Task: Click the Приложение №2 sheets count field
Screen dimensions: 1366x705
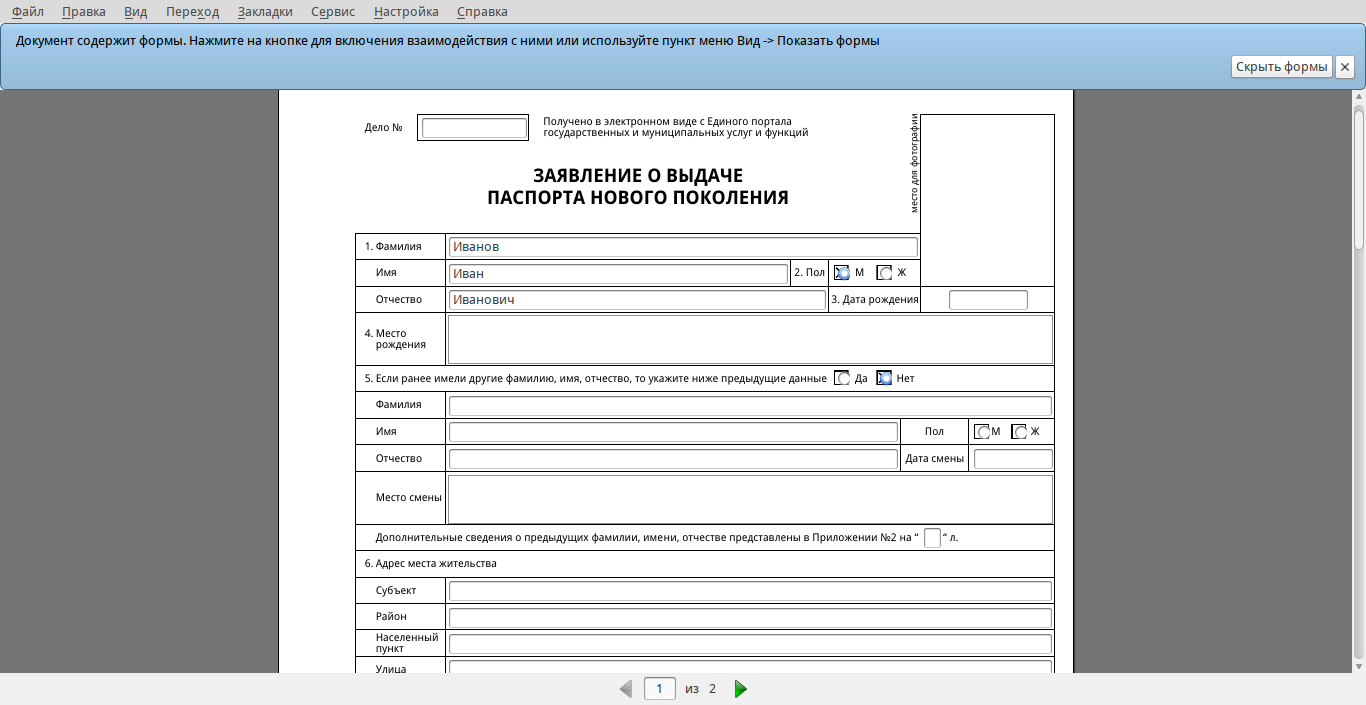Action: [x=933, y=538]
